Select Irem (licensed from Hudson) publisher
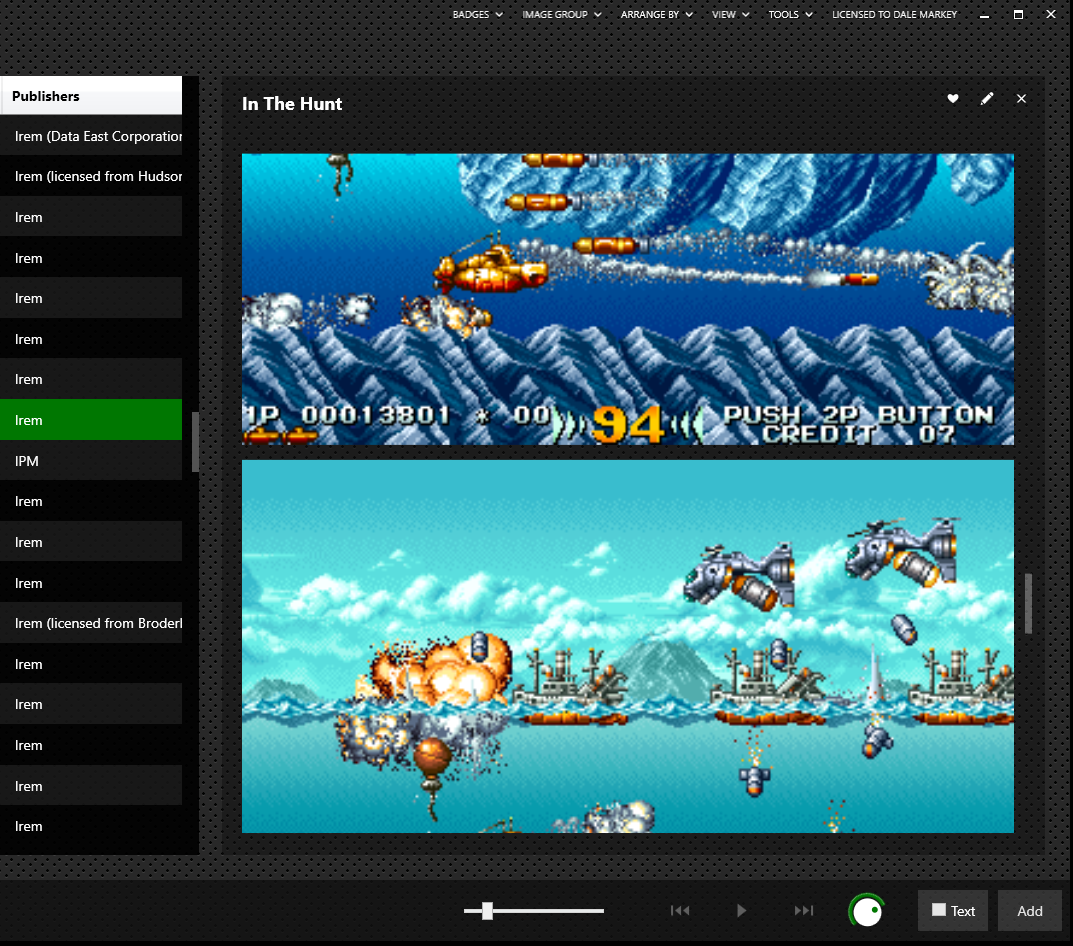Image resolution: width=1073 pixels, height=946 pixels. [91, 176]
